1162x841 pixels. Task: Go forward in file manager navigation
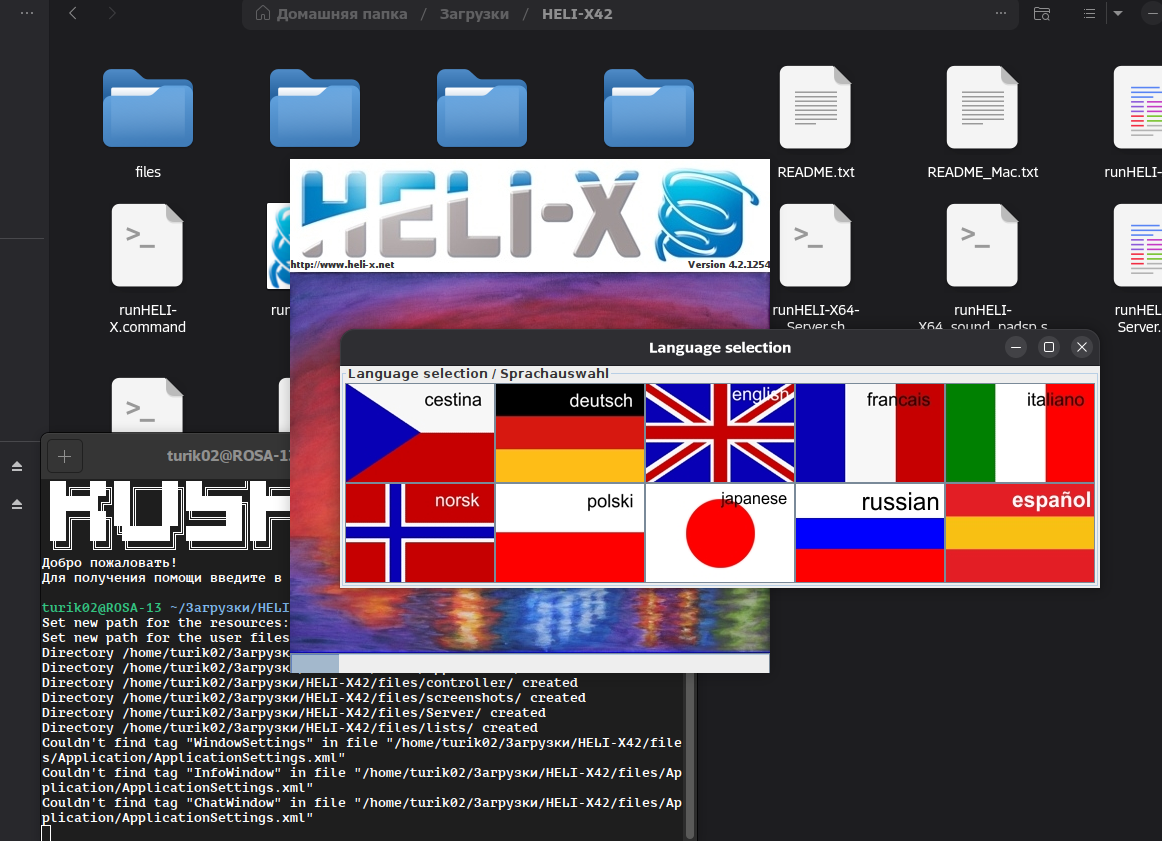[x=111, y=13]
